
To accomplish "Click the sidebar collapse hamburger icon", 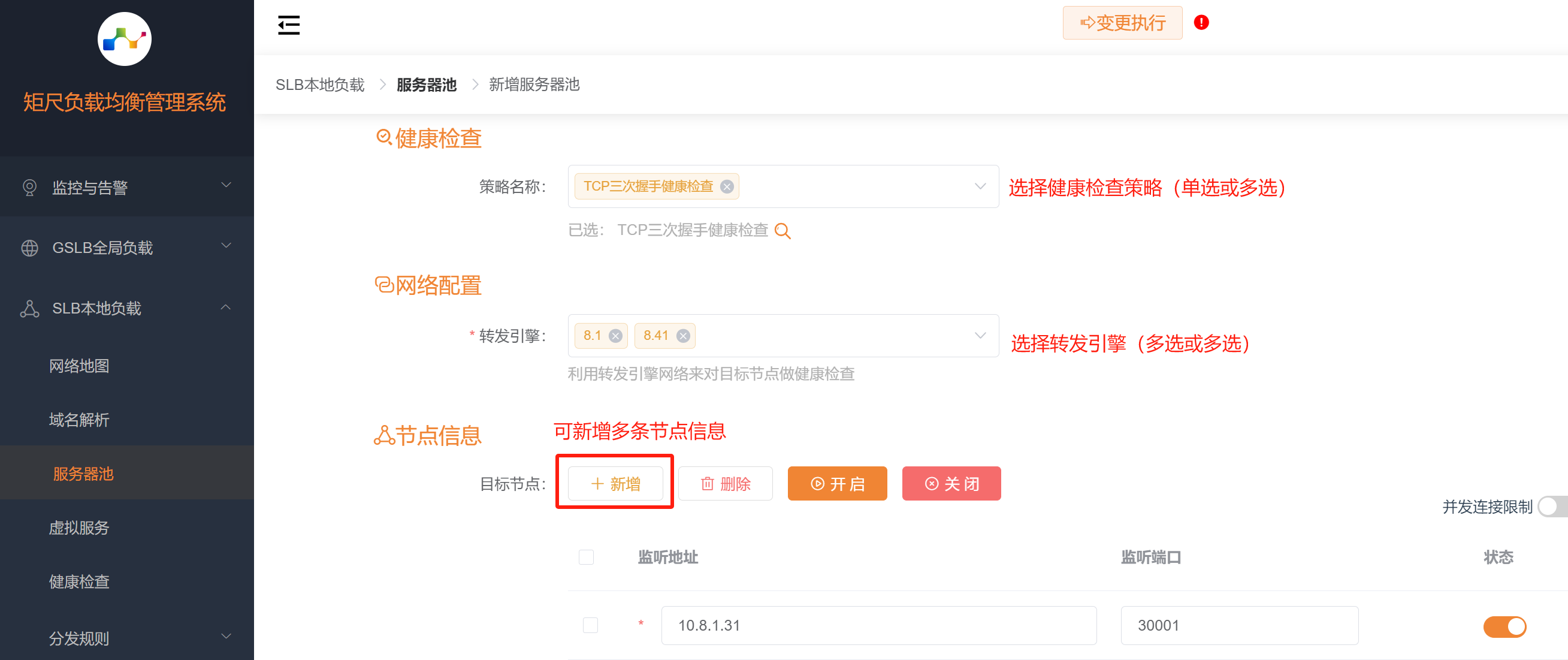I will [289, 25].
